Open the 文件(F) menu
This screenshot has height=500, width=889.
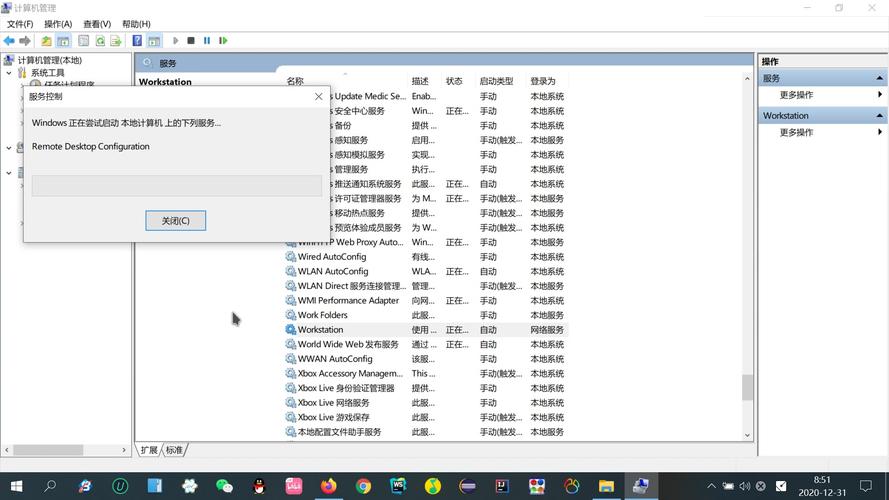20,24
